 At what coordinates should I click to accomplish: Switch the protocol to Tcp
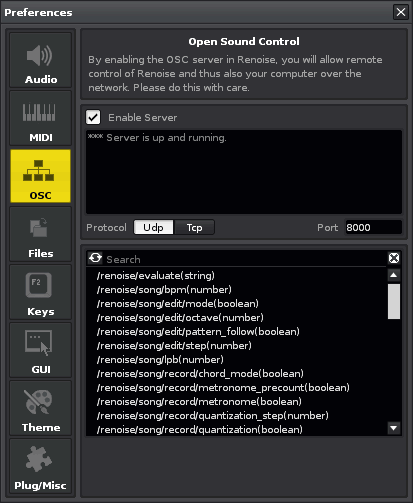coord(194,227)
